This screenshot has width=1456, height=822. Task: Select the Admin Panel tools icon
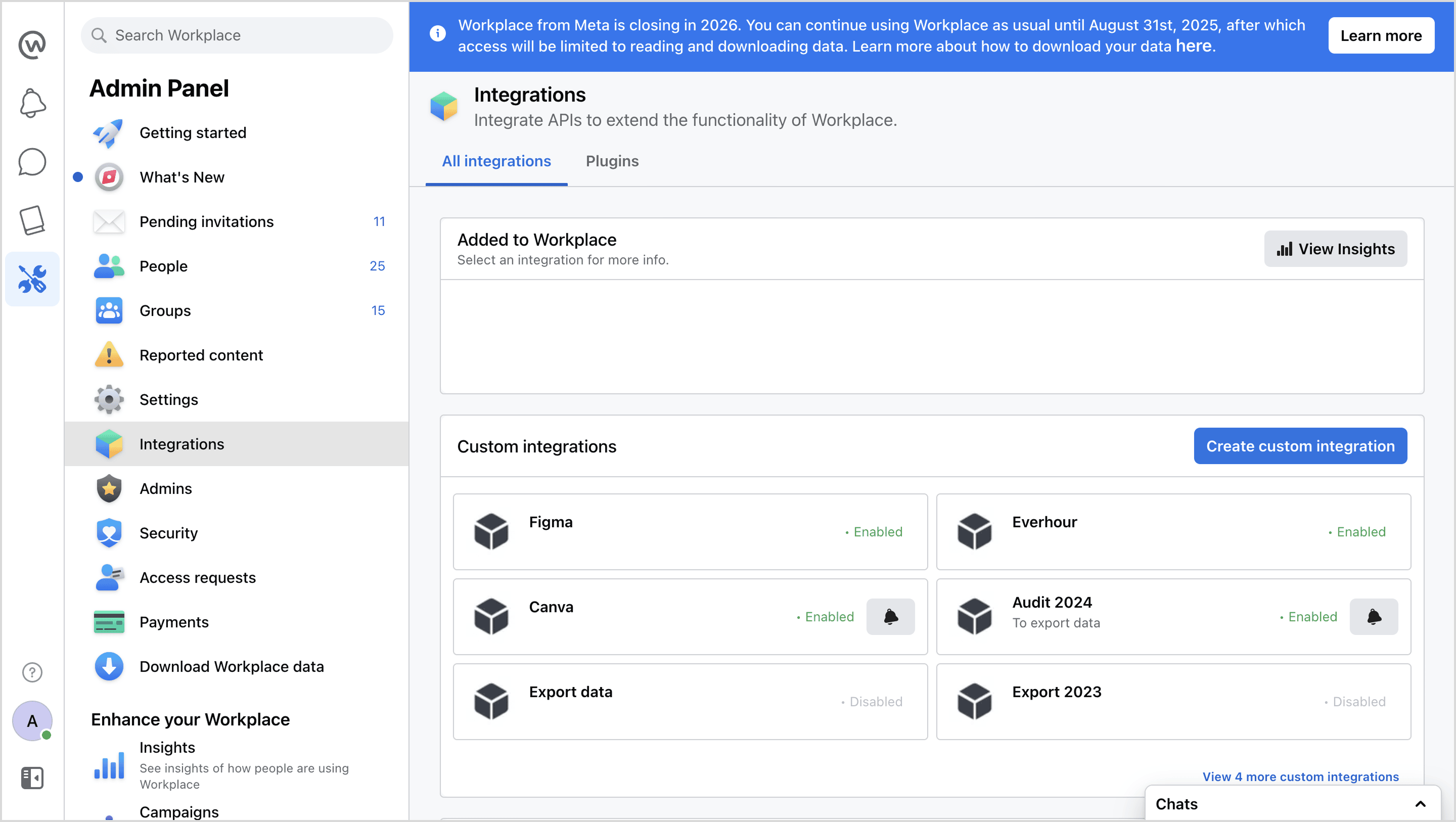32,279
